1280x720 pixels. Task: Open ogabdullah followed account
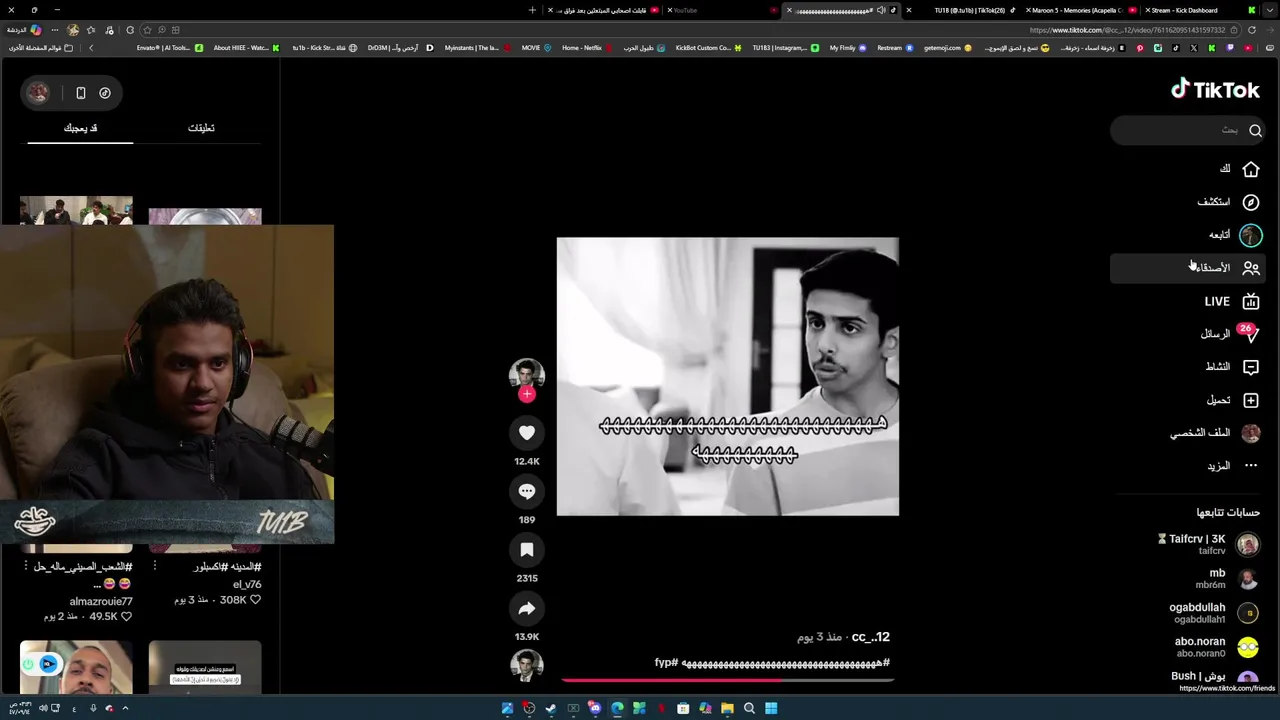click(x=1214, y=613)
